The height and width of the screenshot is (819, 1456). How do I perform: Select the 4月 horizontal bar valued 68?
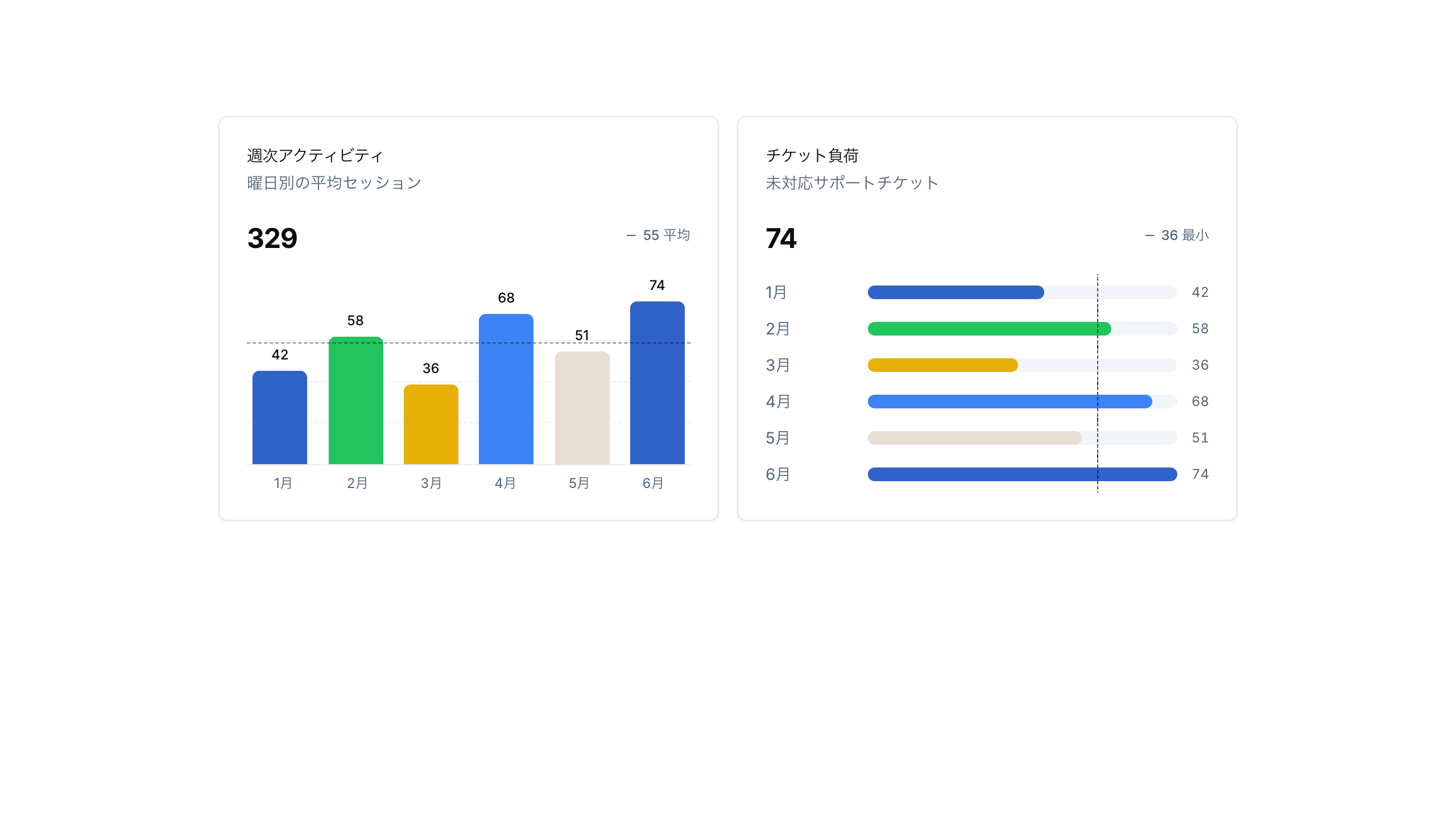(1010, 402)
